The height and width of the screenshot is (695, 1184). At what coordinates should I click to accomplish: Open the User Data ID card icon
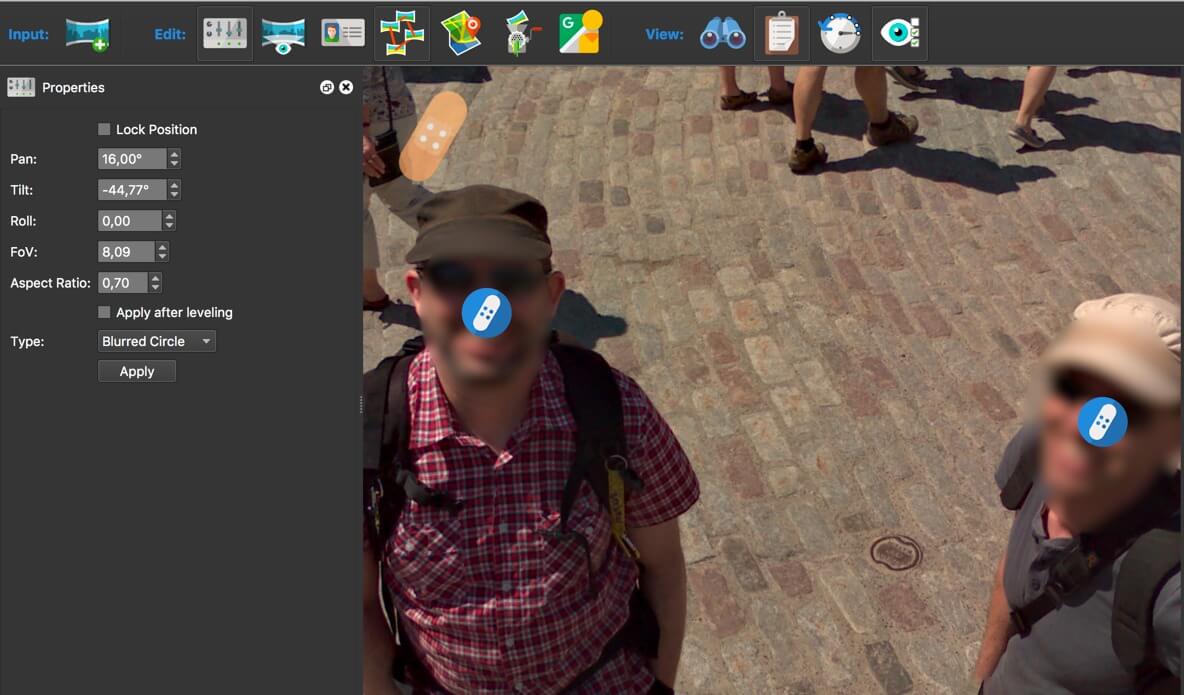pyautogui.click(x=343, y=33)
